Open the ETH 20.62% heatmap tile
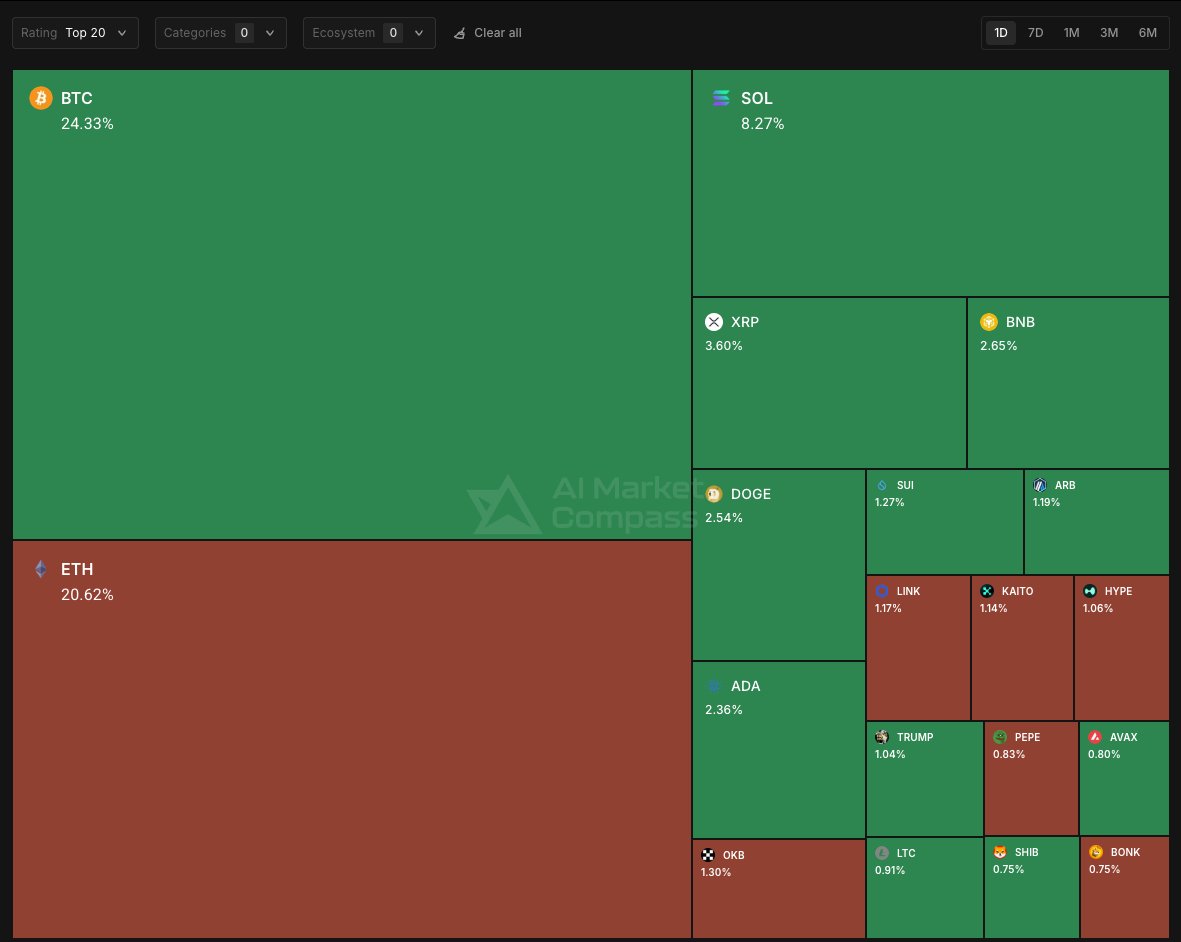Viewport: 1181px width, 942px height. 352,739
